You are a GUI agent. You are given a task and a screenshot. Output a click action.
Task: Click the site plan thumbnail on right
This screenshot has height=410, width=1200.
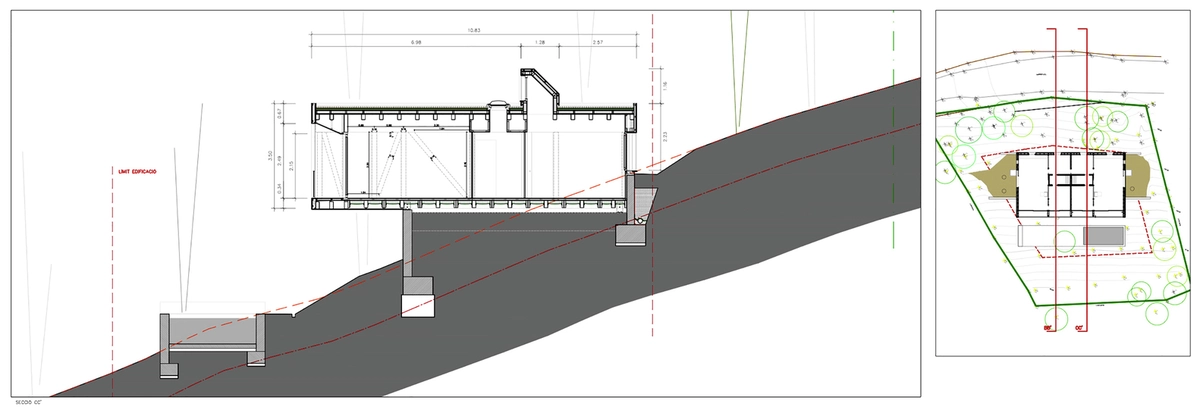(1065, 180)
